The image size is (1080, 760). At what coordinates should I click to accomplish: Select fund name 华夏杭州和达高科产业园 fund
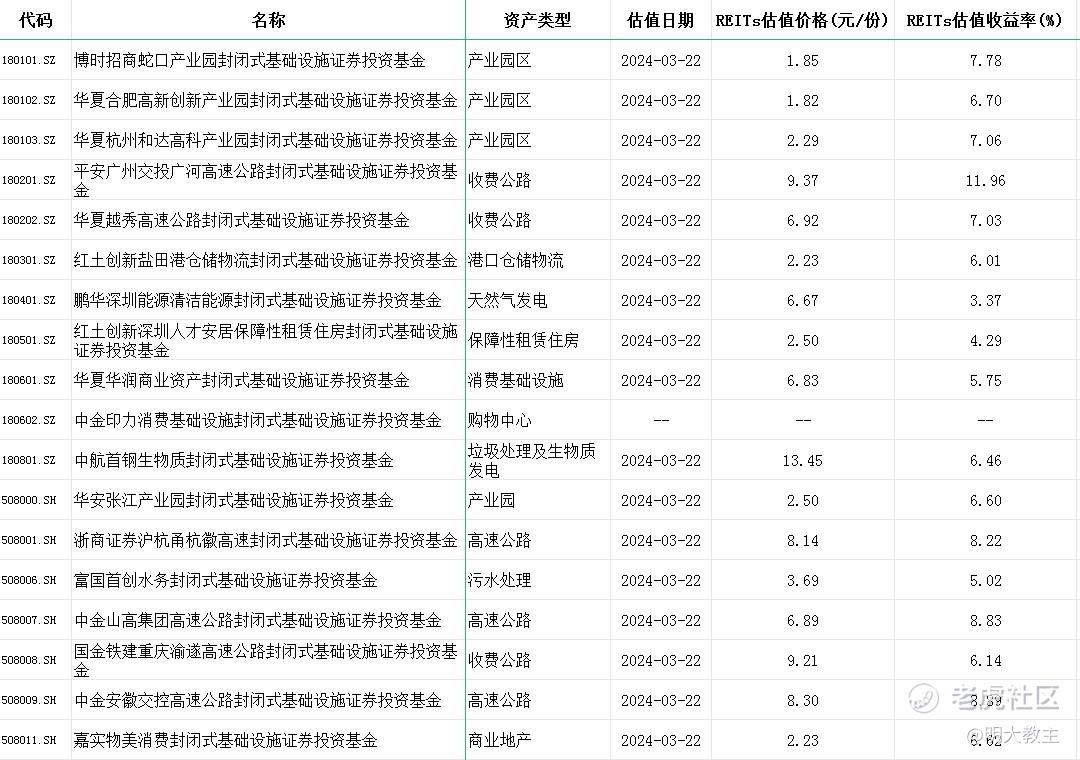(x=265, y=140)
